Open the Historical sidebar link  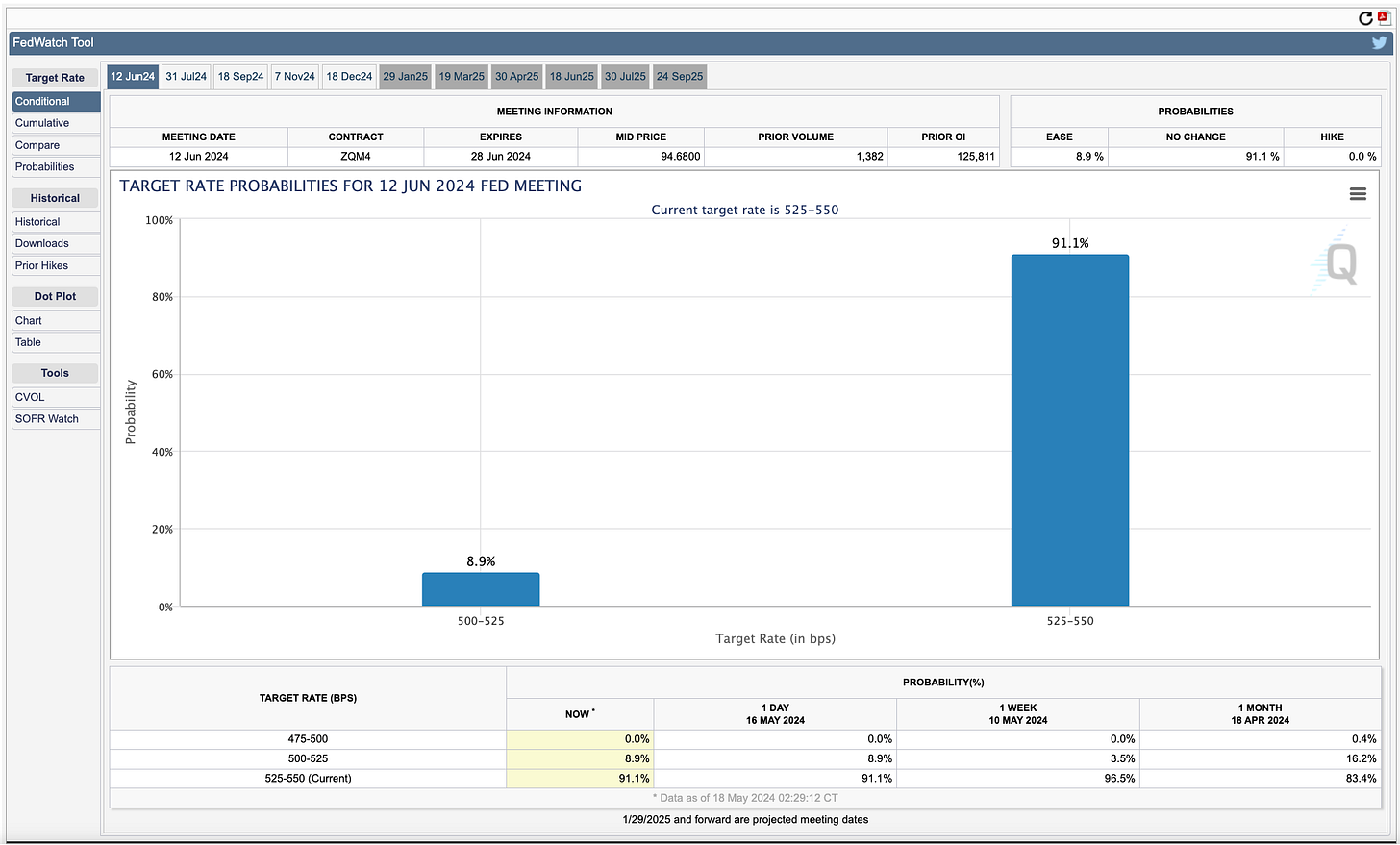56,221
